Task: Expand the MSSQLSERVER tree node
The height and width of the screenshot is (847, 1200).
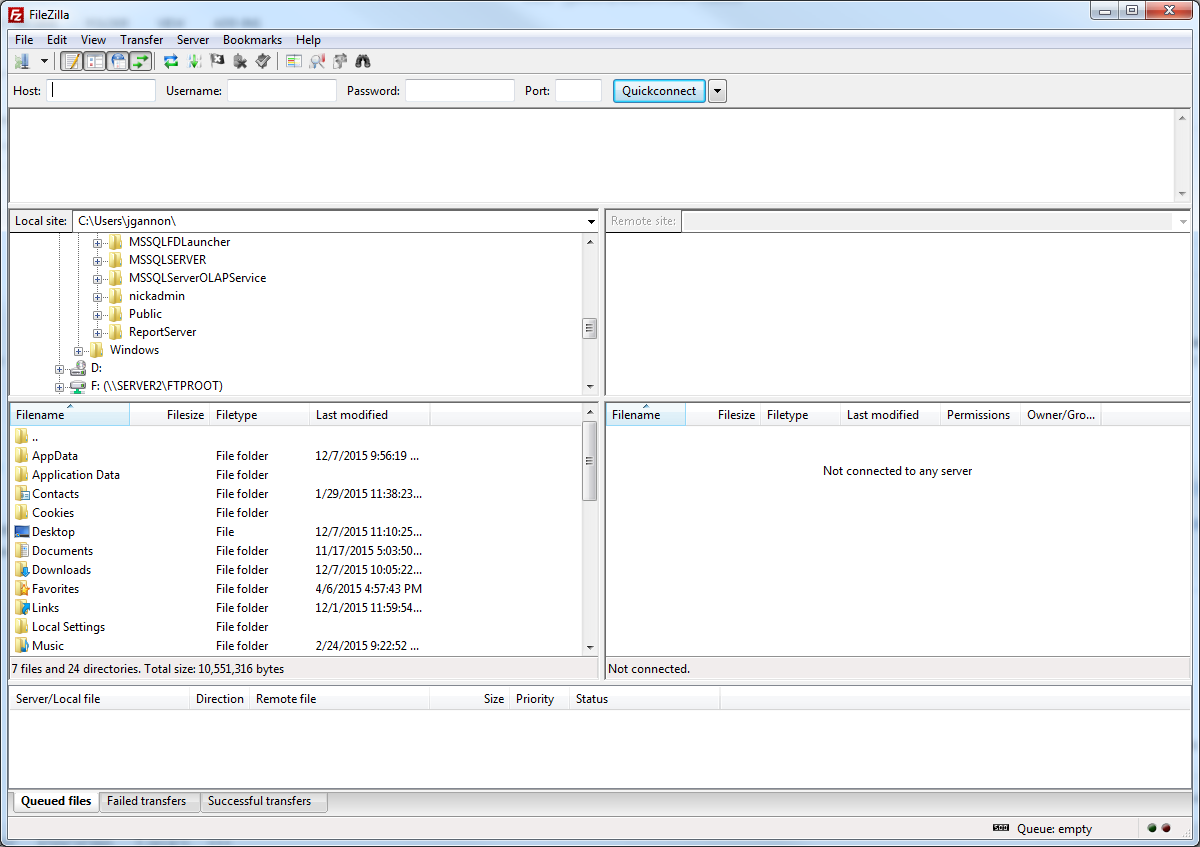Action: (x=98, y=260)
